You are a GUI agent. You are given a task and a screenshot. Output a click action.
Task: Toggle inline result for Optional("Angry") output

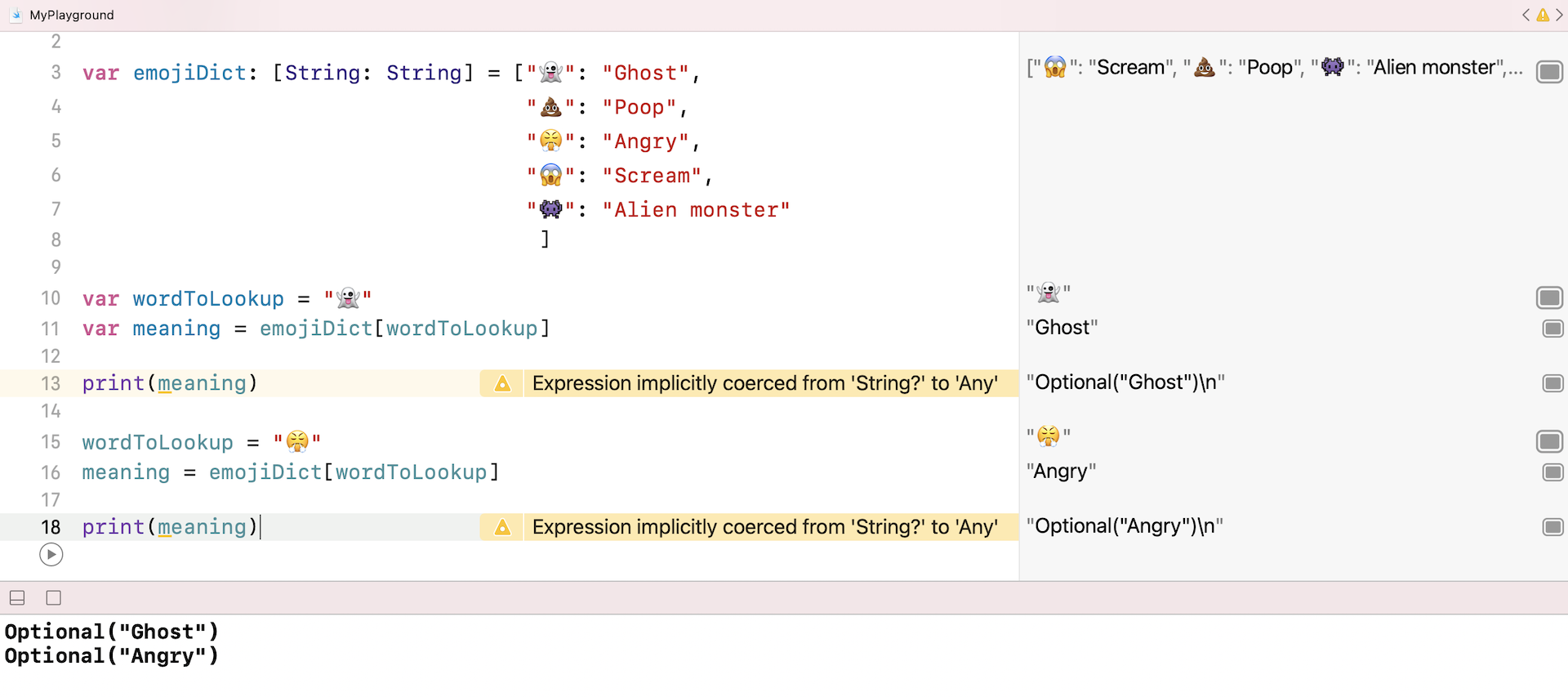[1552, 527]
